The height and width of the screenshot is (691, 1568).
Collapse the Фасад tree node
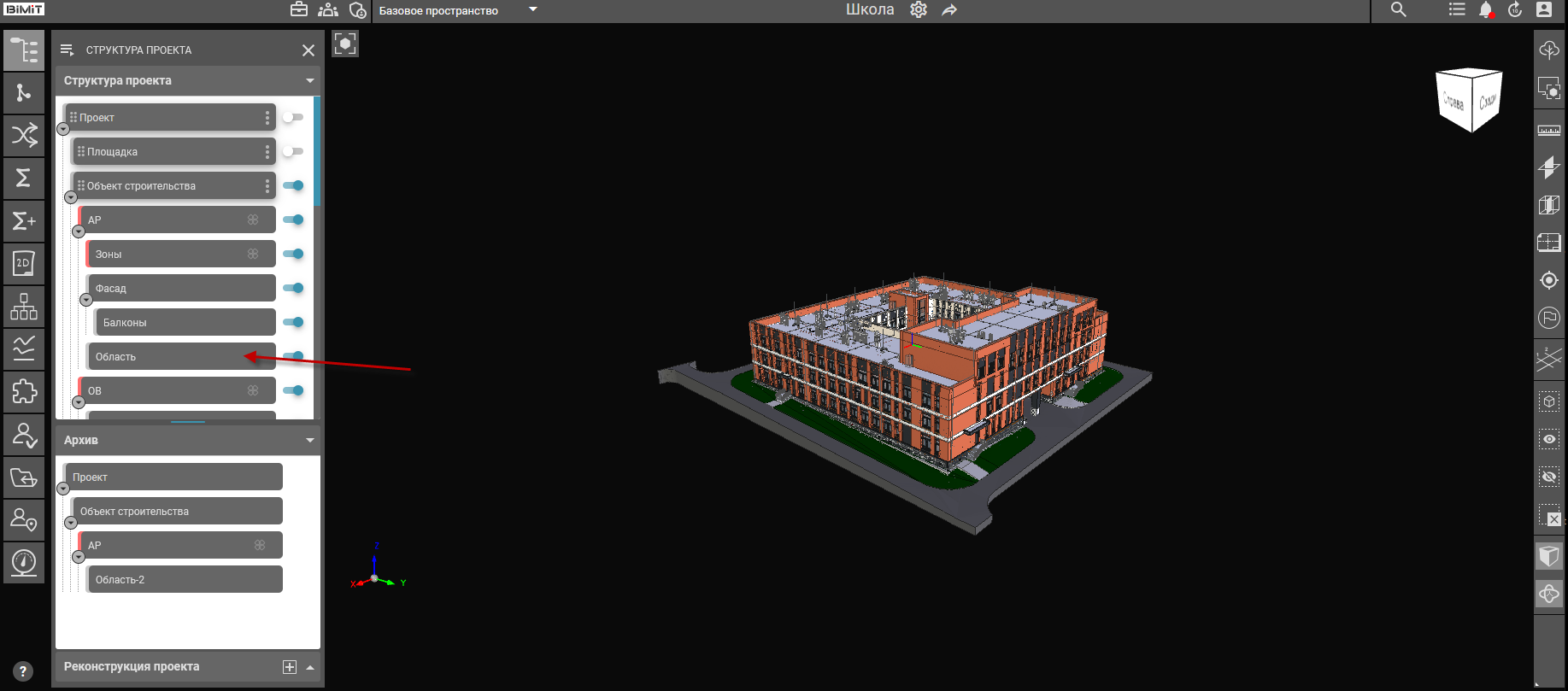(x=85, y=300)
